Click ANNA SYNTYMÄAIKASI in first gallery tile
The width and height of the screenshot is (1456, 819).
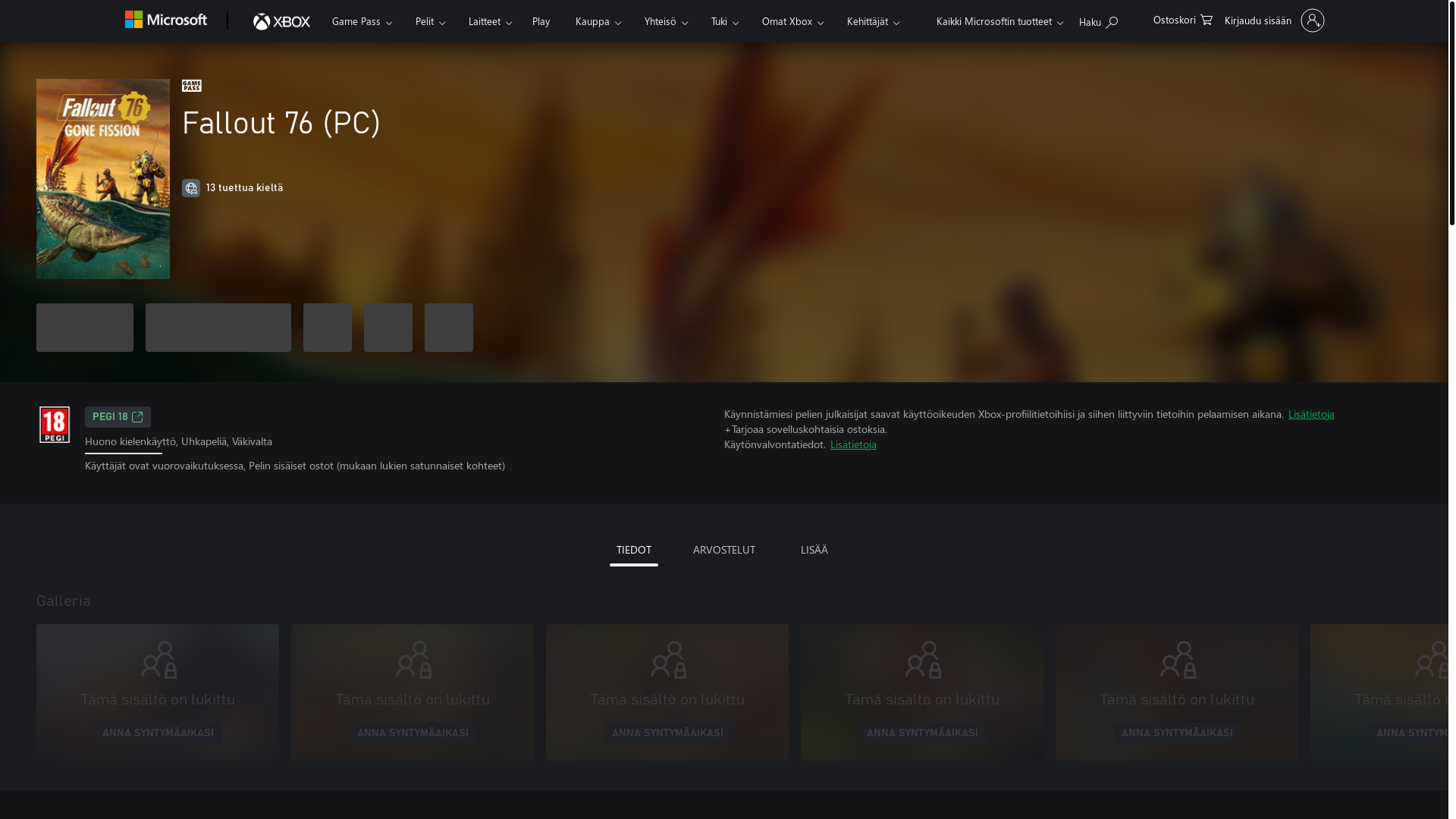click(158, 733)
